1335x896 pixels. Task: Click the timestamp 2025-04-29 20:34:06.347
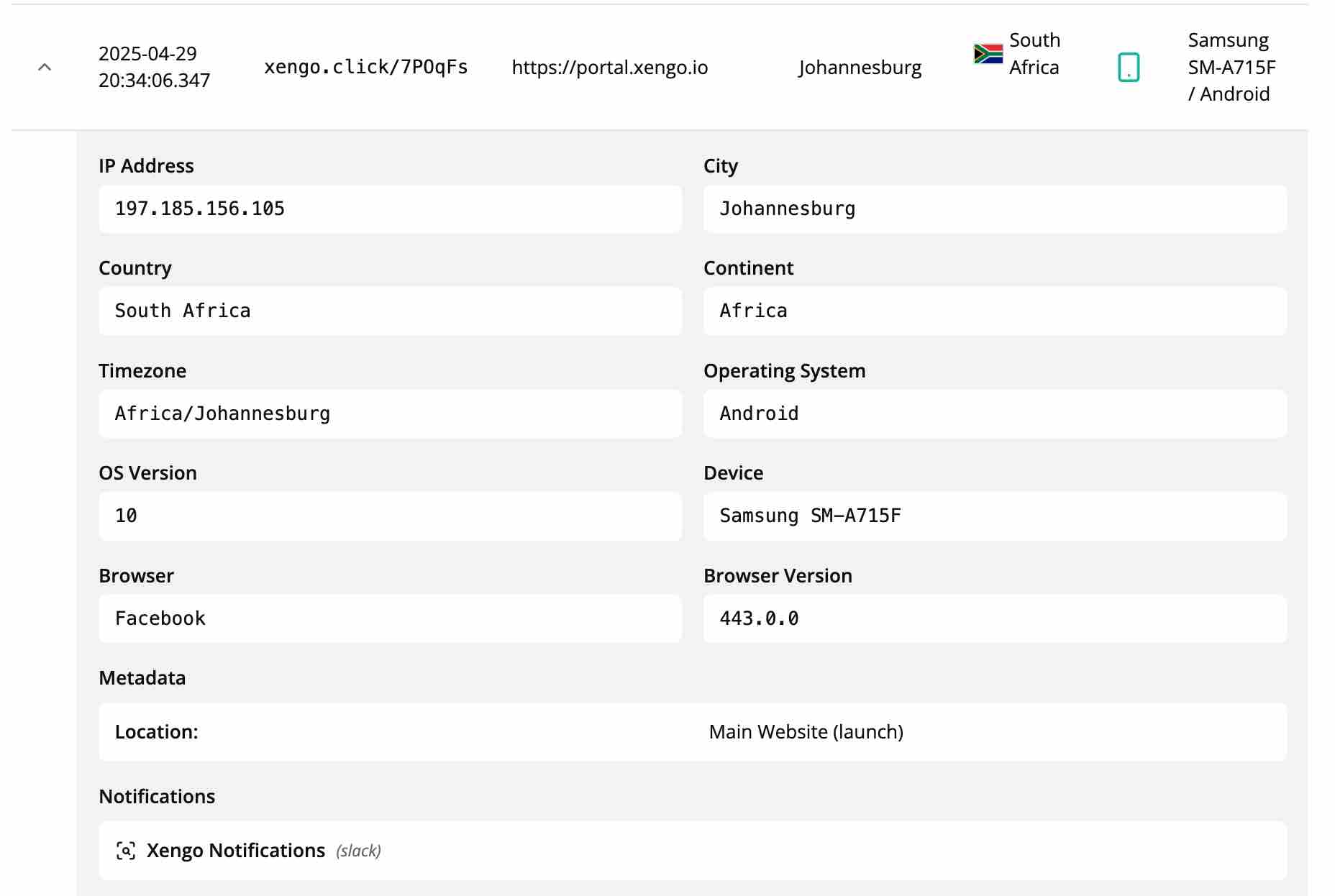point(153,66)
